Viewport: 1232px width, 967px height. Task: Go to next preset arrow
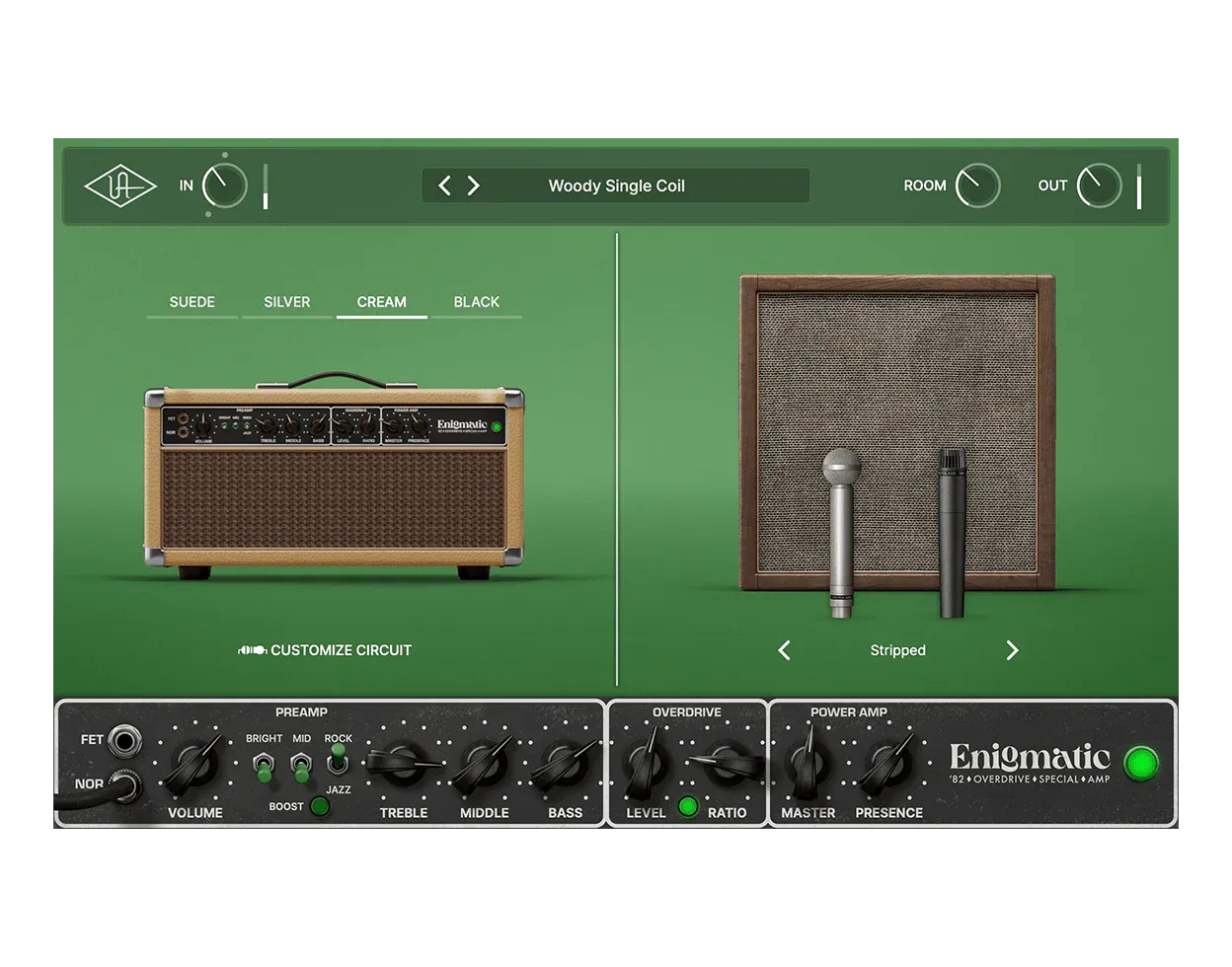(473, 186)
